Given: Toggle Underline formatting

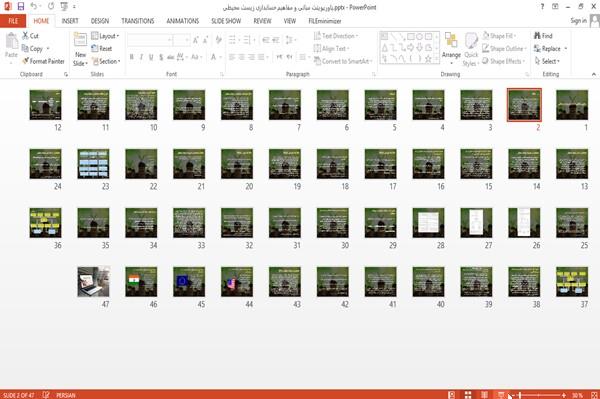Looking at the screenshot, I should pos(151,57).
